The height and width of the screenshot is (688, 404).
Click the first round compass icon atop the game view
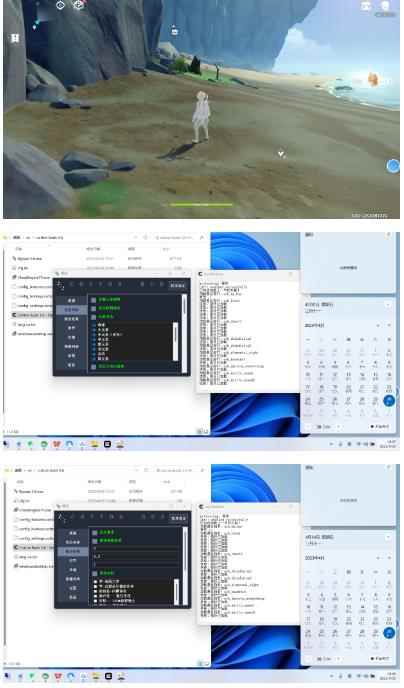pyautogui.click(x=60, y=5)
